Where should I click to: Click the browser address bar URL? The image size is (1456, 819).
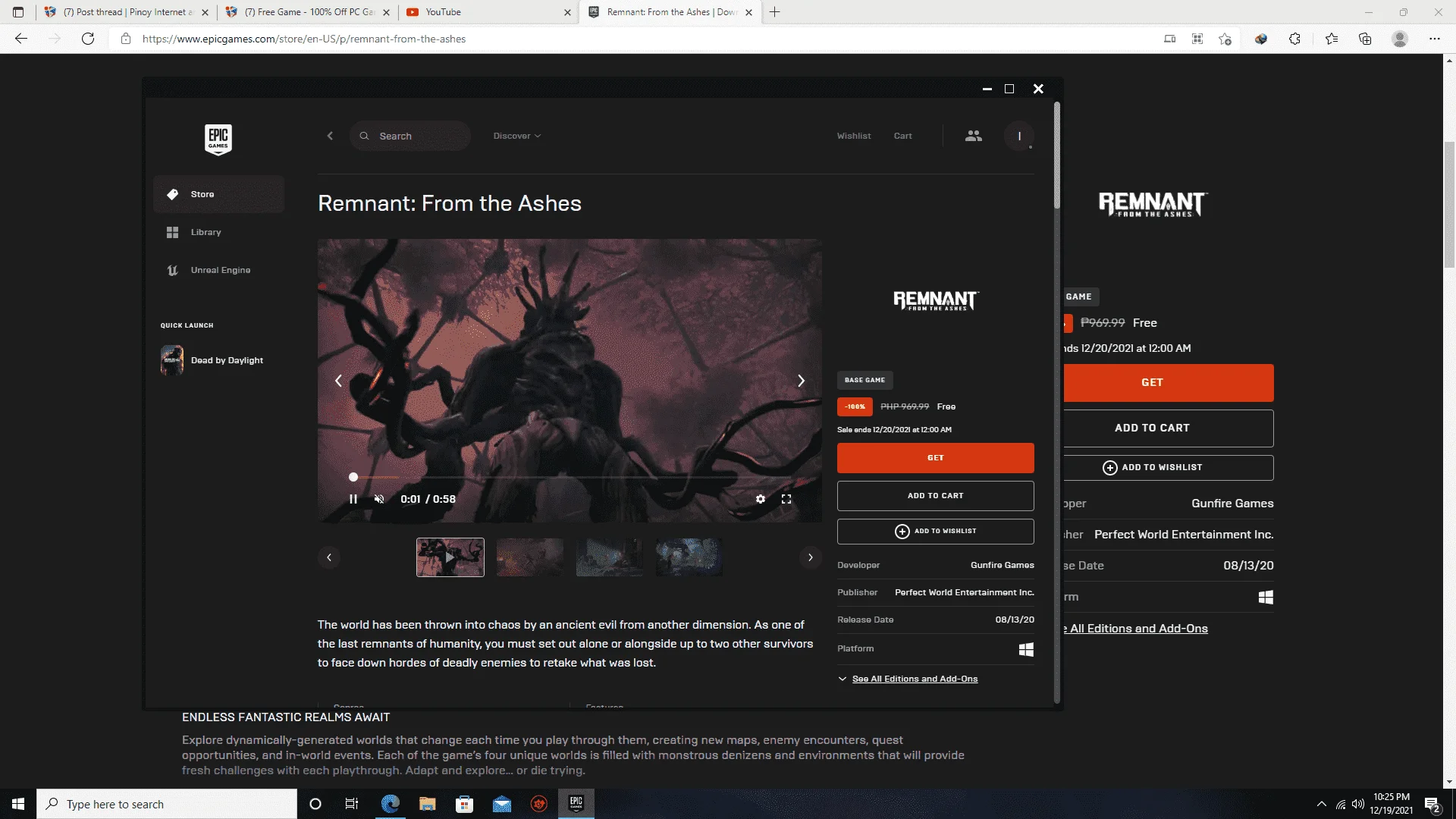click(304, 39)
